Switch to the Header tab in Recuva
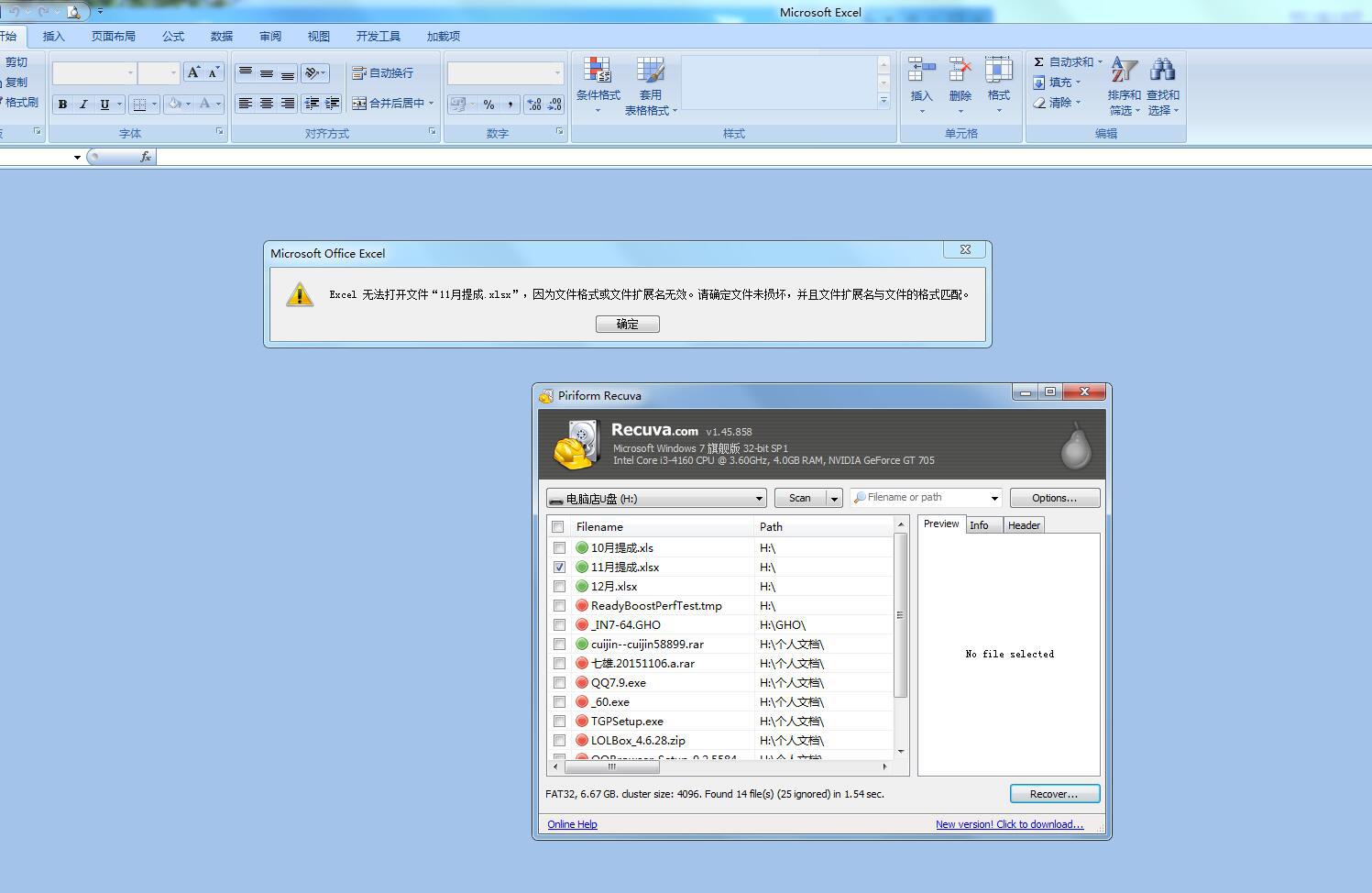Screen dimensions: 1372x893 pos(1024,525)
